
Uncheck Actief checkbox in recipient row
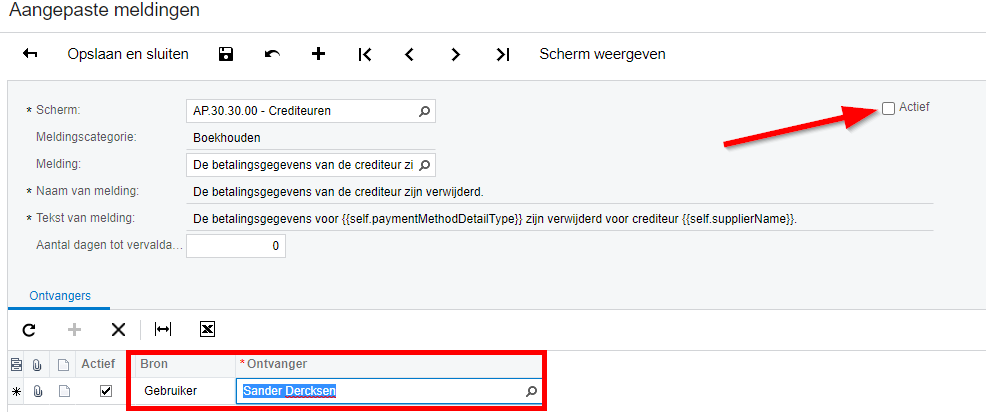click(x=106, y=391)
